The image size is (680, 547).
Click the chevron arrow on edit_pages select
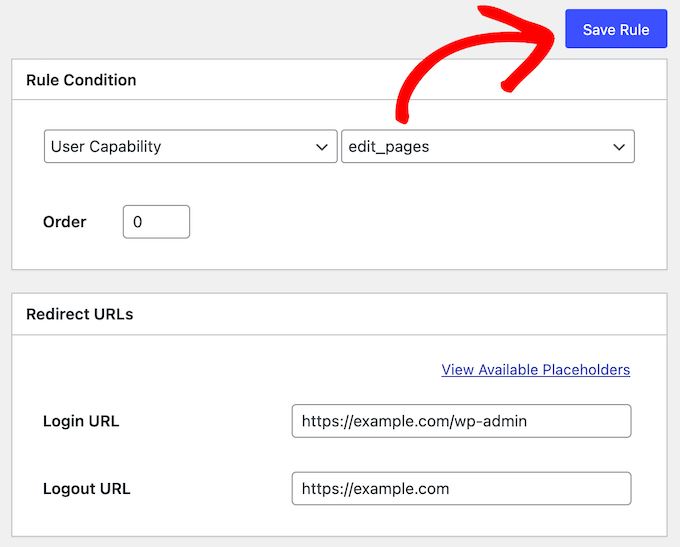619,147
